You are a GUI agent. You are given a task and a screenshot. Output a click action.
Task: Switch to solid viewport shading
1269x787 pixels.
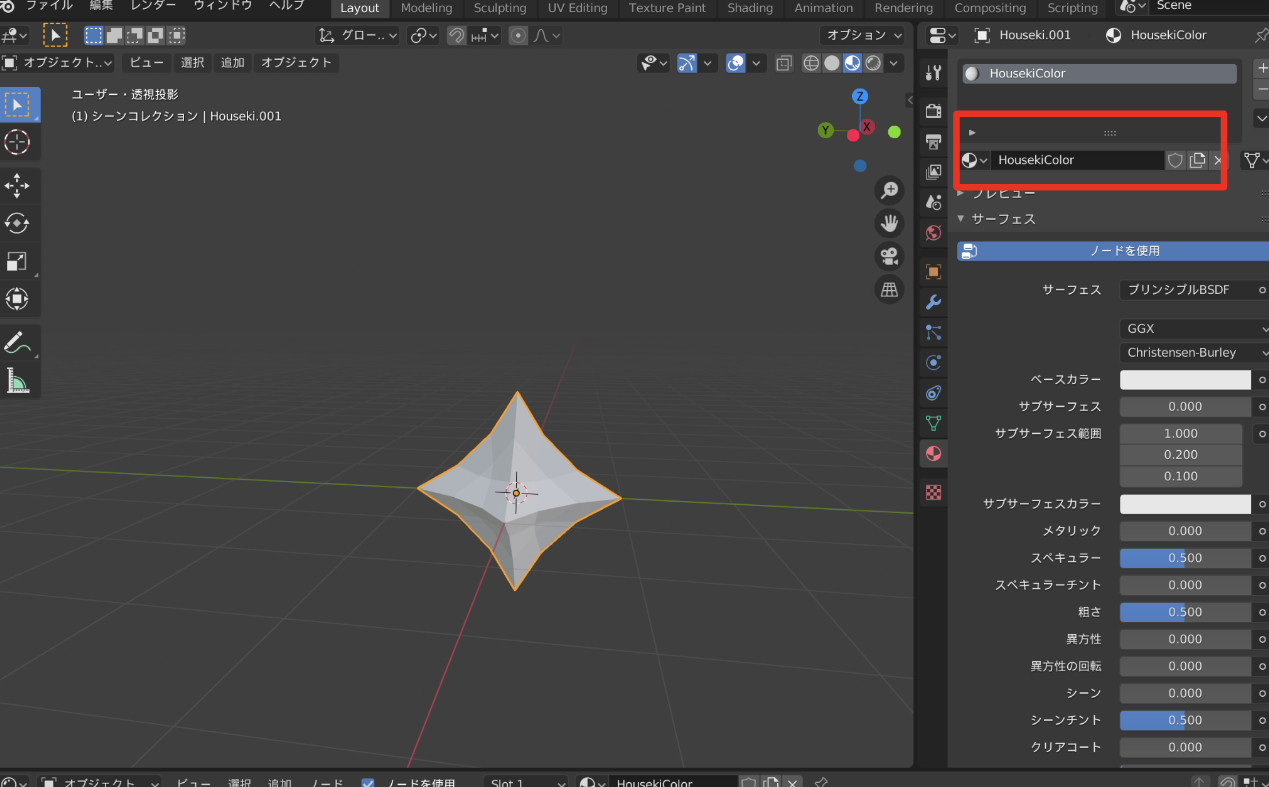pos(831,63)
